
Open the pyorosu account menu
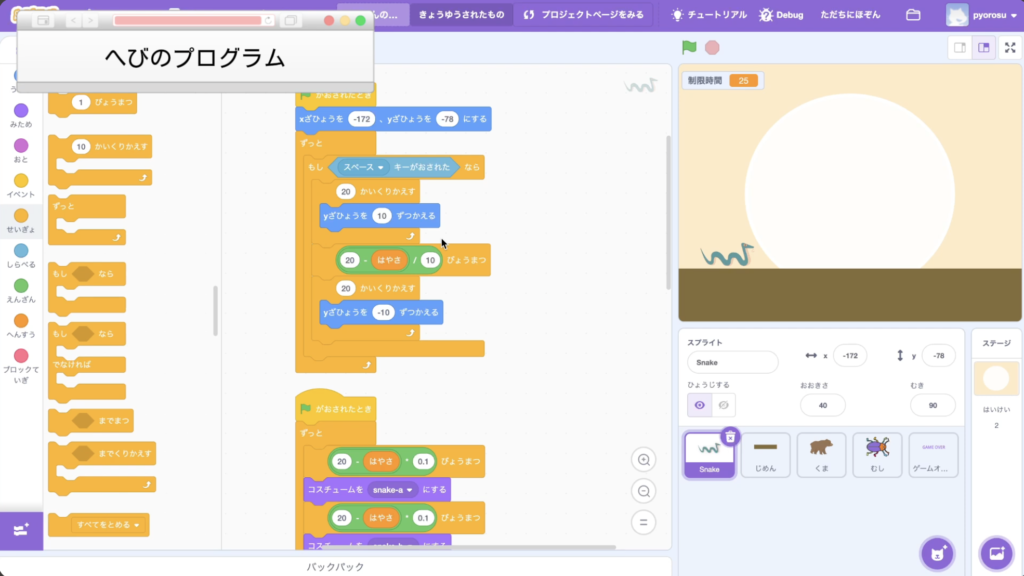pyautogui.click(x=983, y=15)
